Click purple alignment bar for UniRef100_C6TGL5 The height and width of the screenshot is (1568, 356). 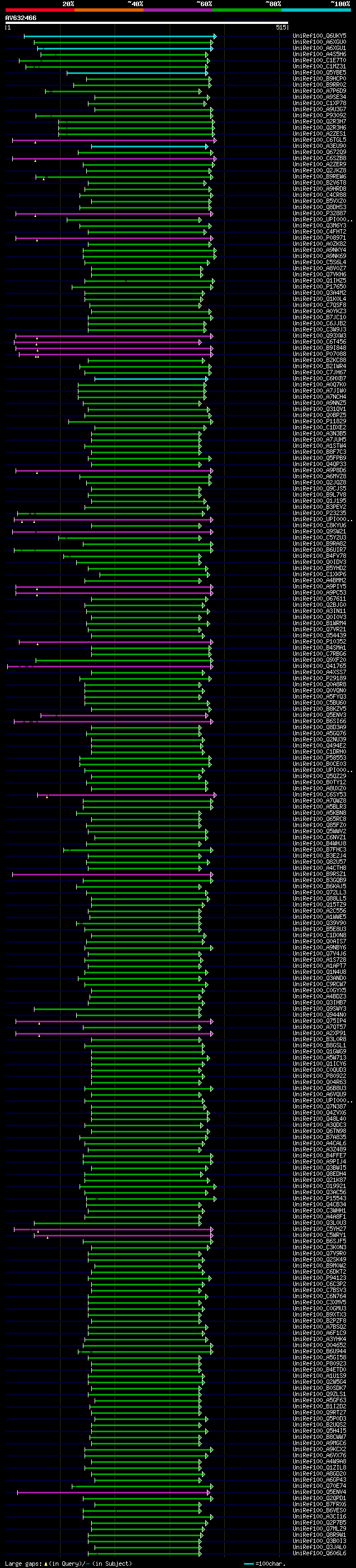click(x=114, y=140)
